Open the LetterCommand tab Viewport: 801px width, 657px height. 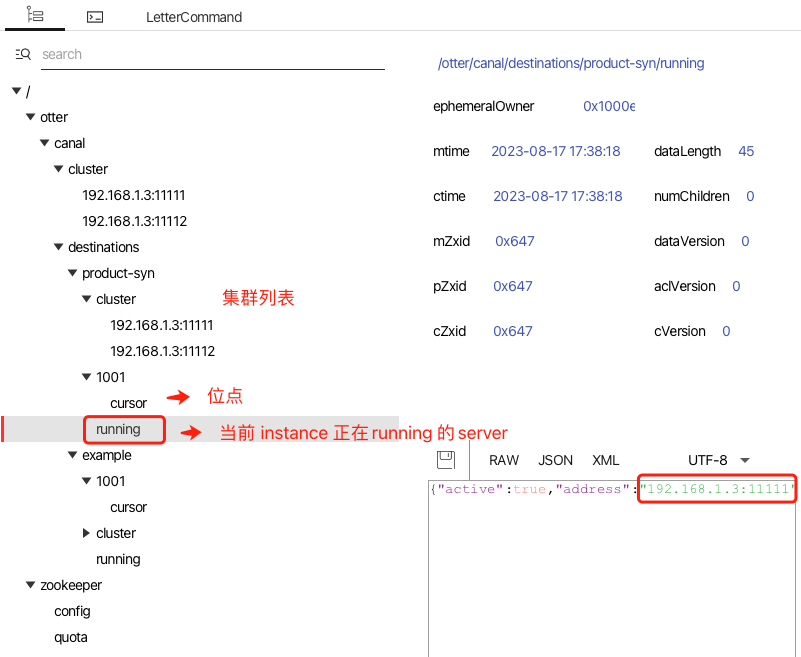(194, 16)
